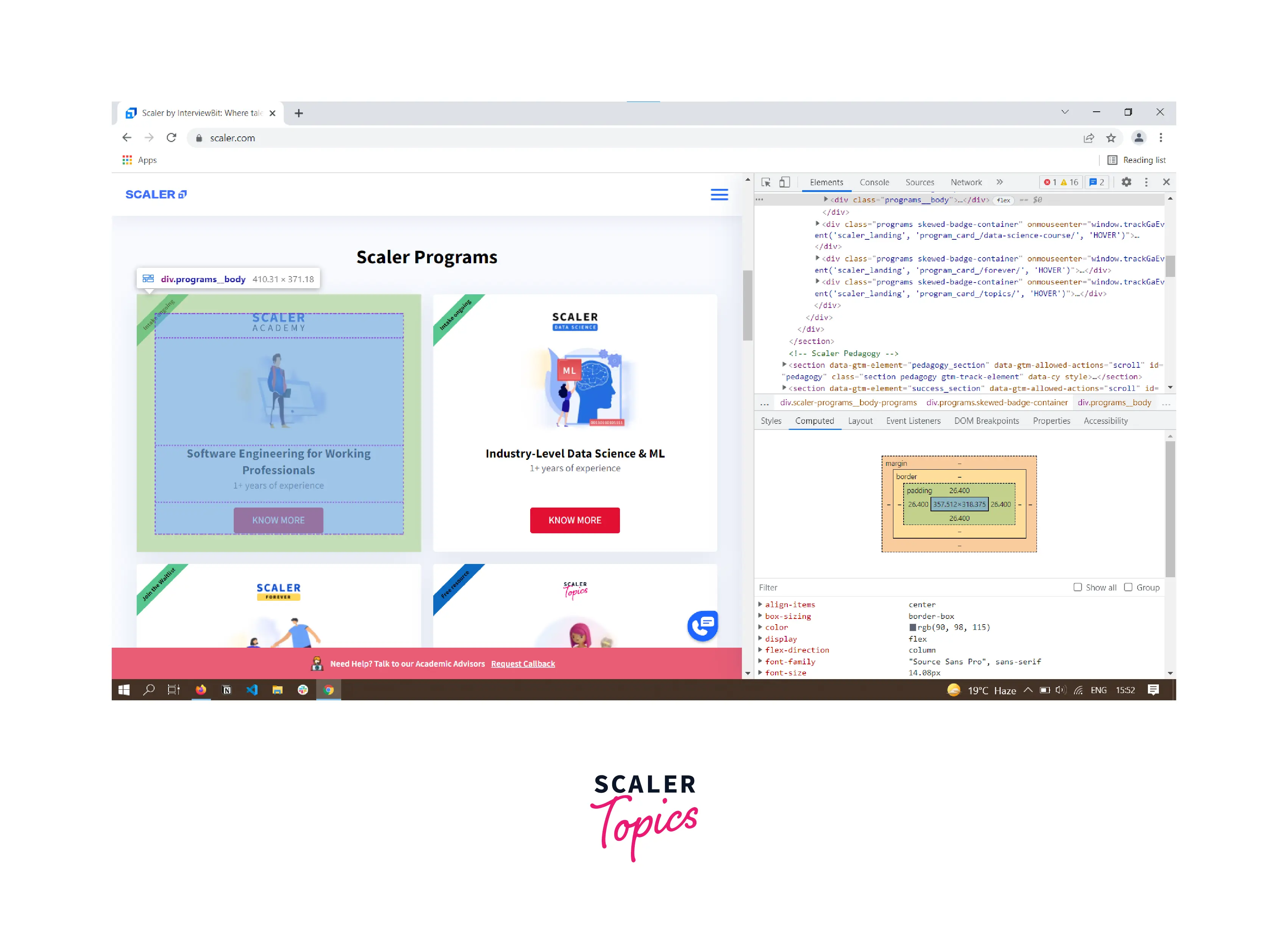Expand the align-items property
This screenshot has width=1288, height=931.
pyautogui.click(x=761, y=605)
